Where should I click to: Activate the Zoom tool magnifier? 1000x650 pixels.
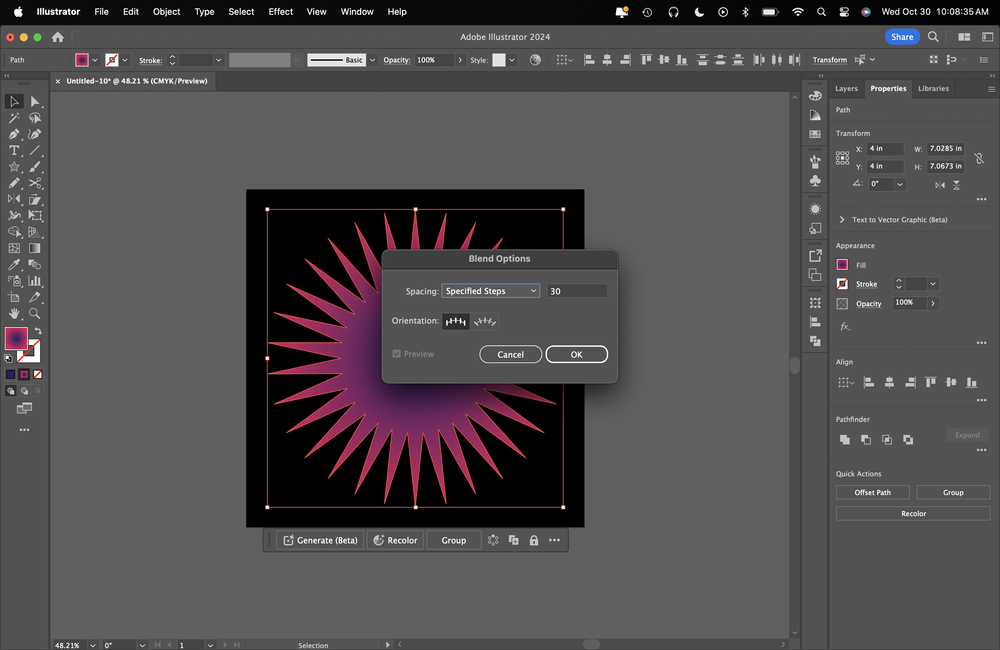(x=35, y=313)
